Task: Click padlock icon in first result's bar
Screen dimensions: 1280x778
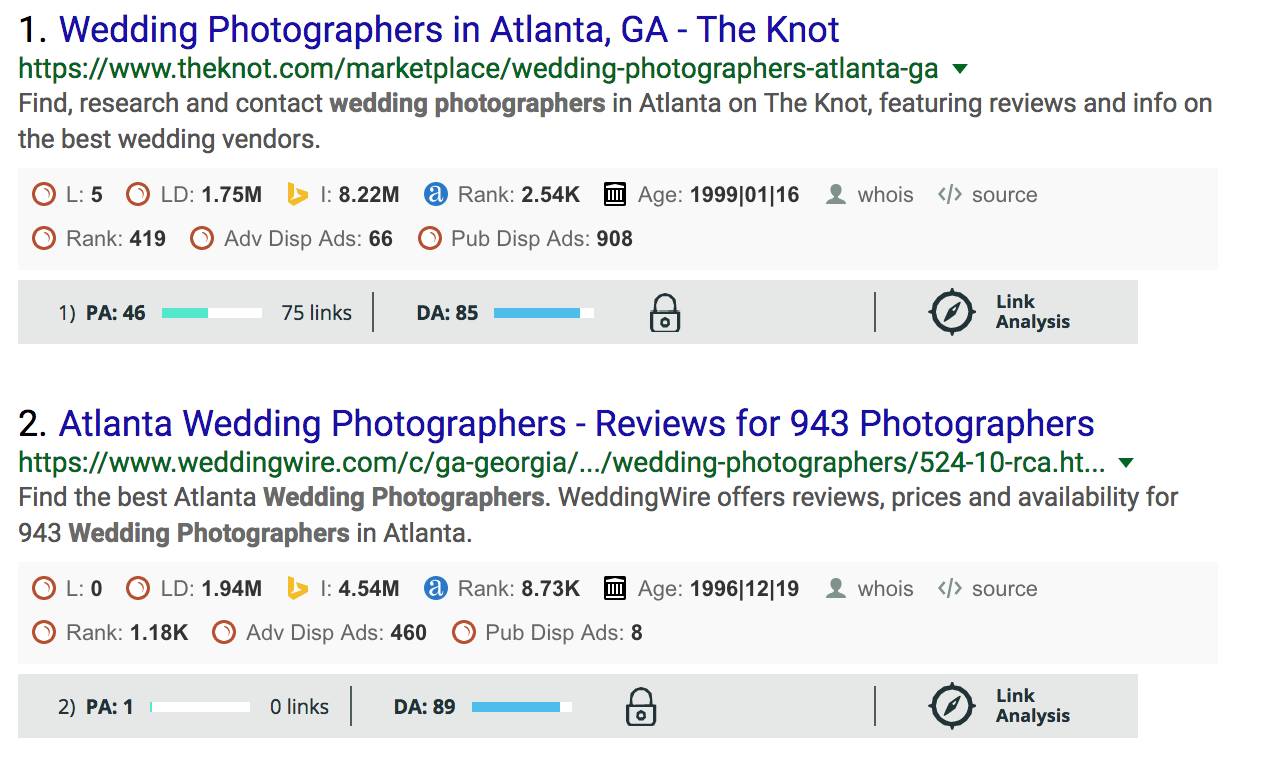Action: (665, 312)
